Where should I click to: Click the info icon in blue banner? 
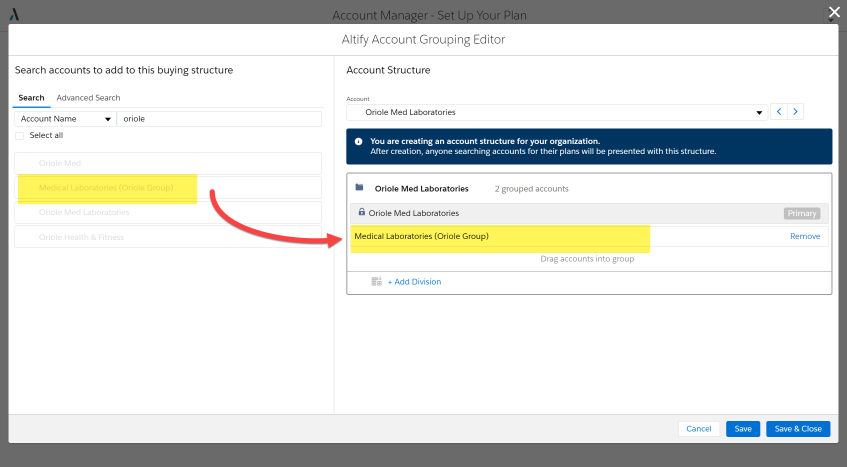tap(358, 141)
